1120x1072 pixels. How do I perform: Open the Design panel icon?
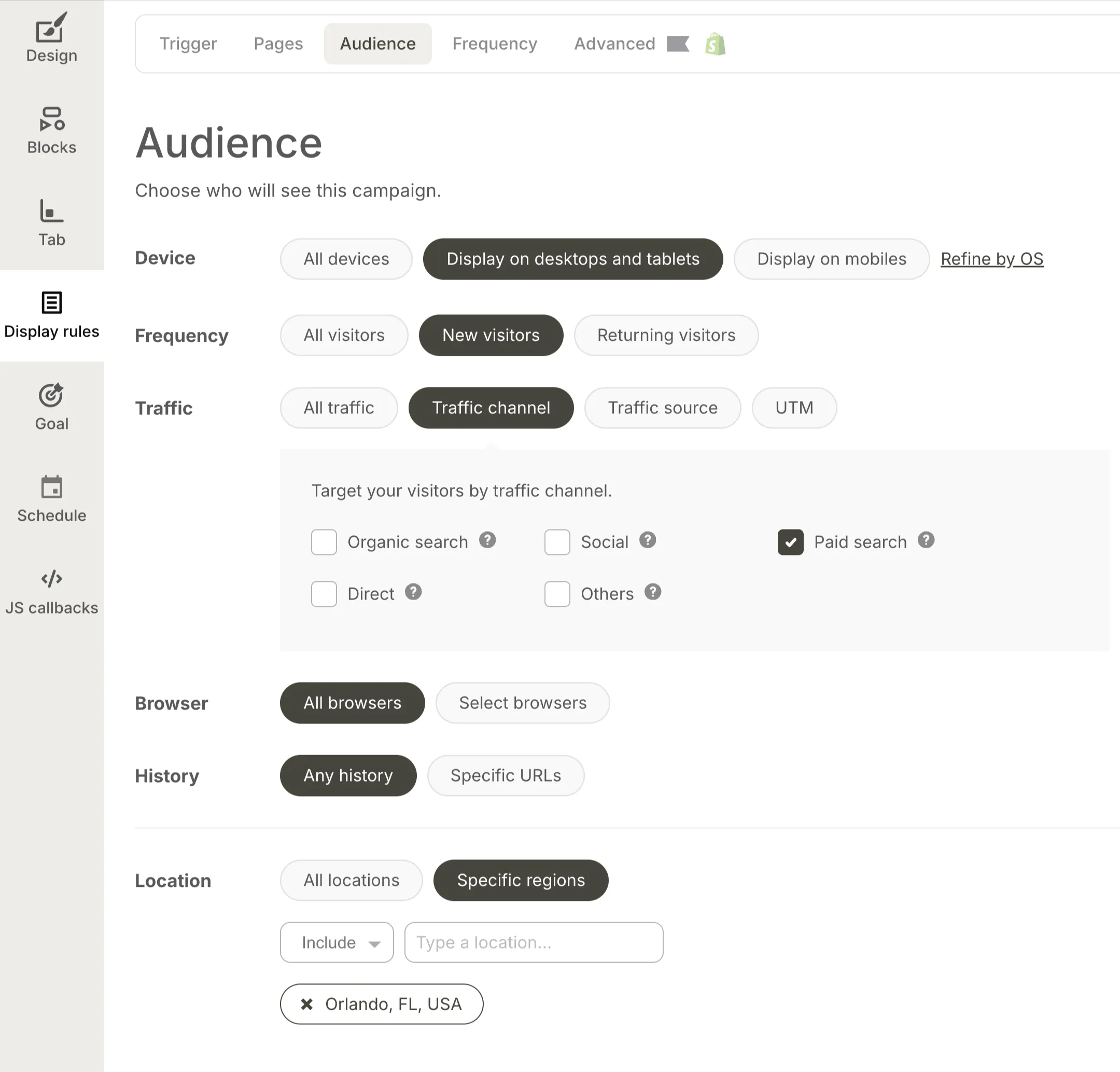coord(51,28)
